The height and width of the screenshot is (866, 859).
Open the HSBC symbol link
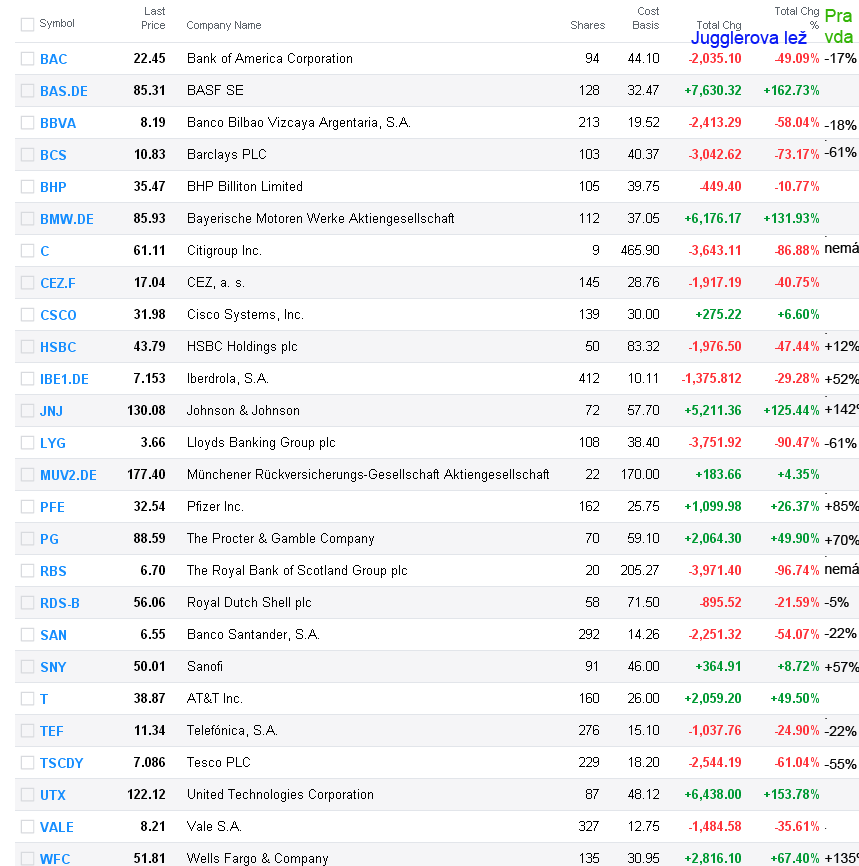[x=58, y=347]
